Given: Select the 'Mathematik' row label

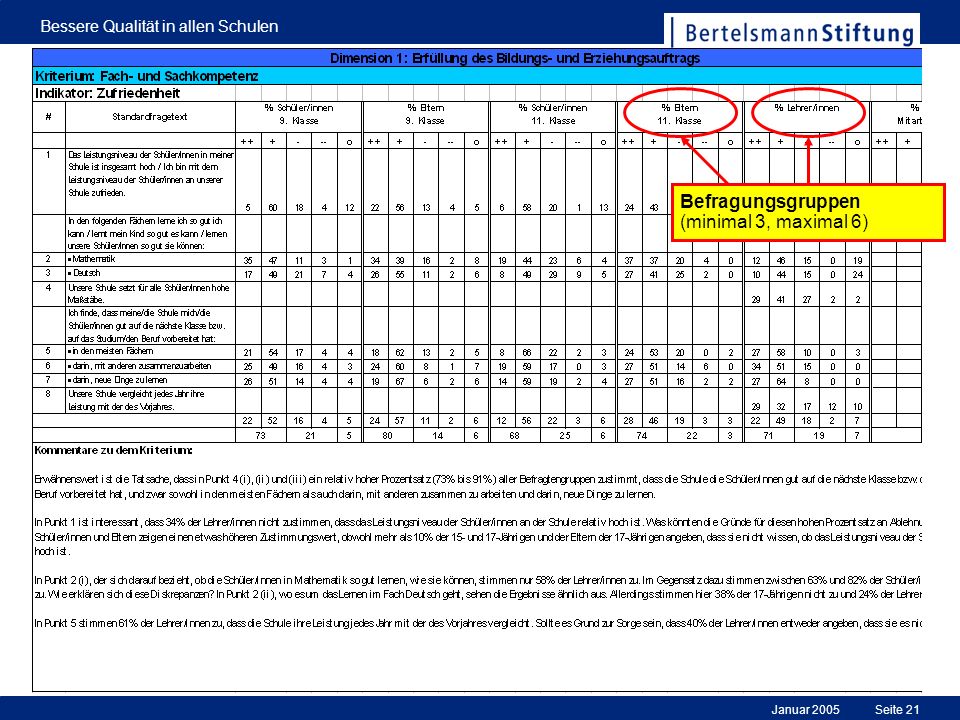Looking at the screenshot, I should pos(91,259).
